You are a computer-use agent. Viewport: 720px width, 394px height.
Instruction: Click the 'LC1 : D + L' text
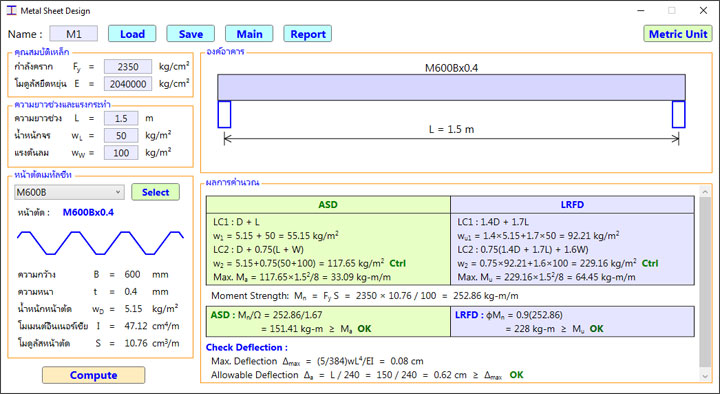tap(236, 222)
